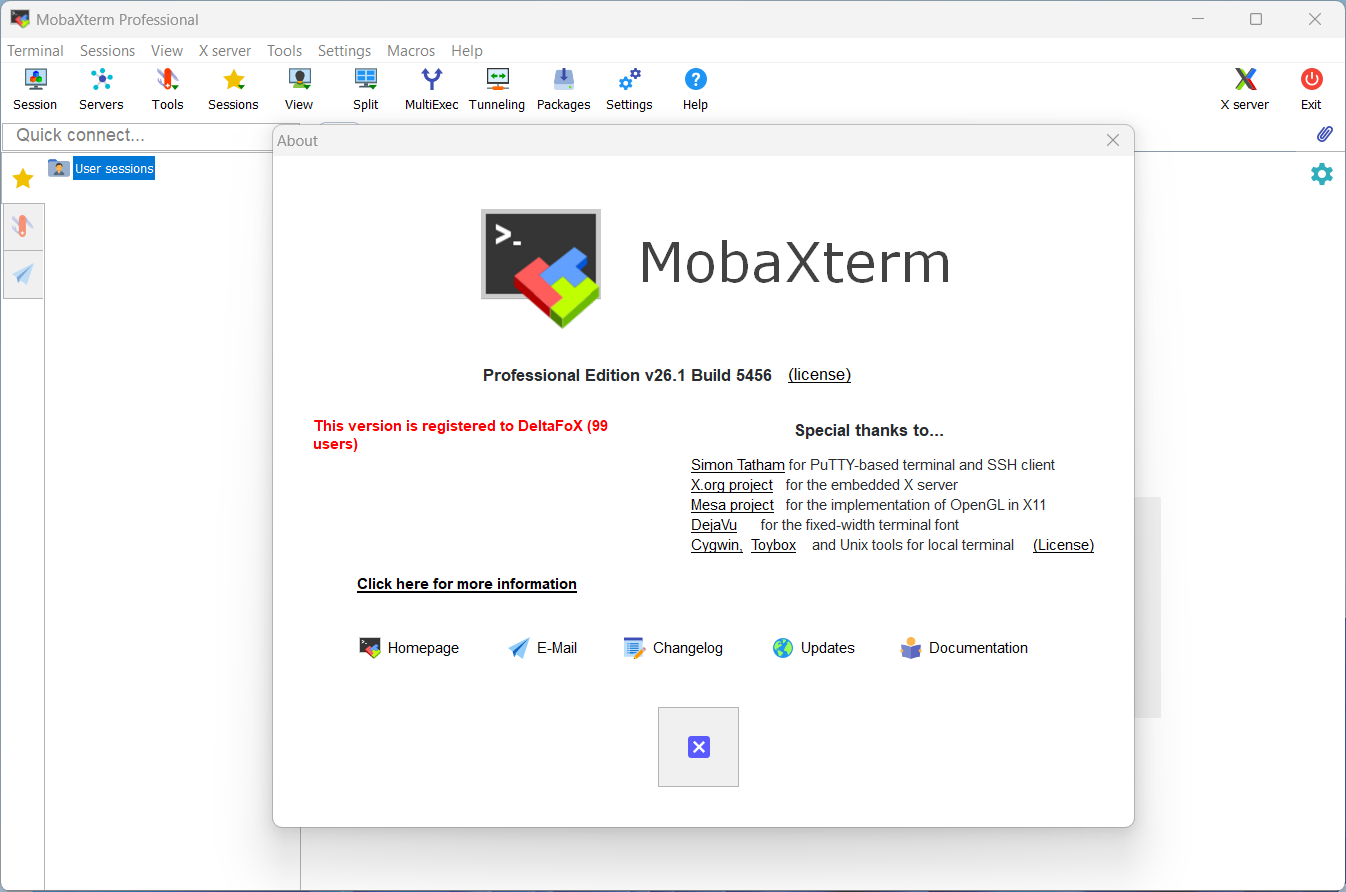Open the Servers toolbar icon
Image resolution: width=1346 pixels, height=892 pixels.
pyautogui.click(x=101, y=89)
